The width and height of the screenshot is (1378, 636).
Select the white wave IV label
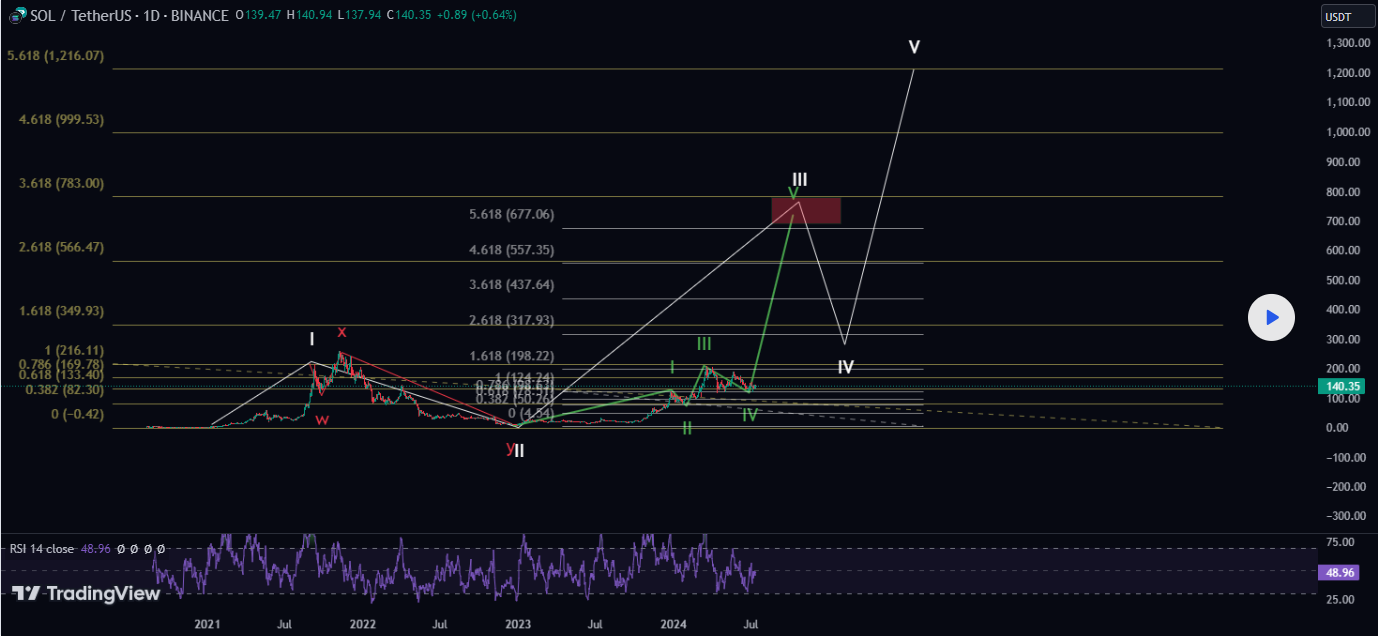pyautogui.click(x=845, y=367)
